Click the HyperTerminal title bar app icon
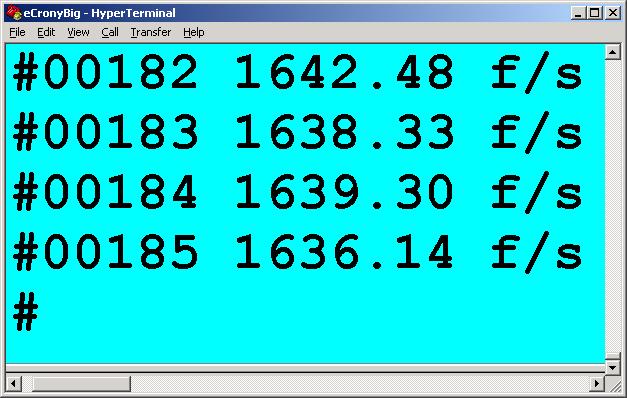Screen dimensions: 627x398 [x=14, y=13]
